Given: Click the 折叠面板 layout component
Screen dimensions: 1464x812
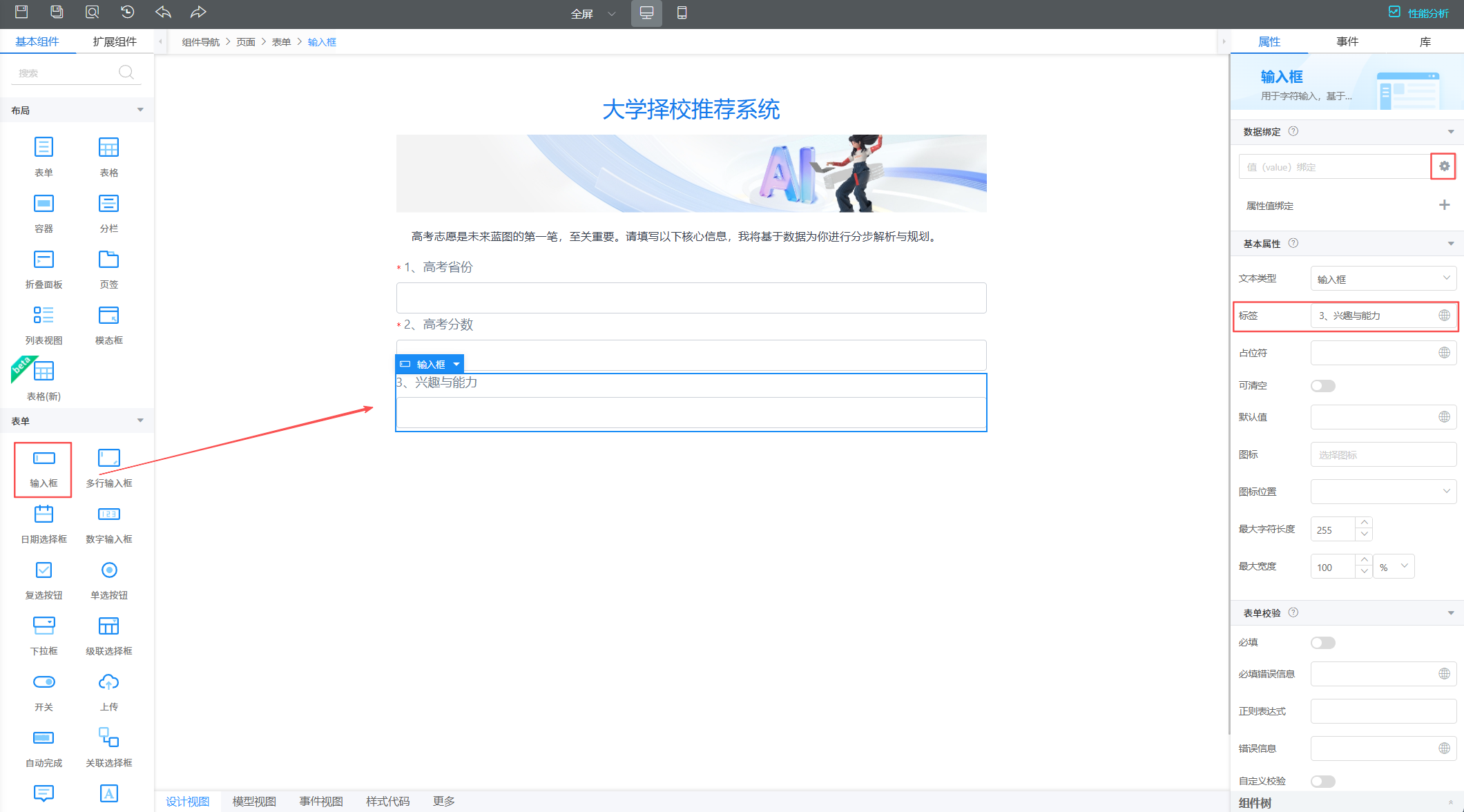Looking at the screenshot, I should click(44, 260).
